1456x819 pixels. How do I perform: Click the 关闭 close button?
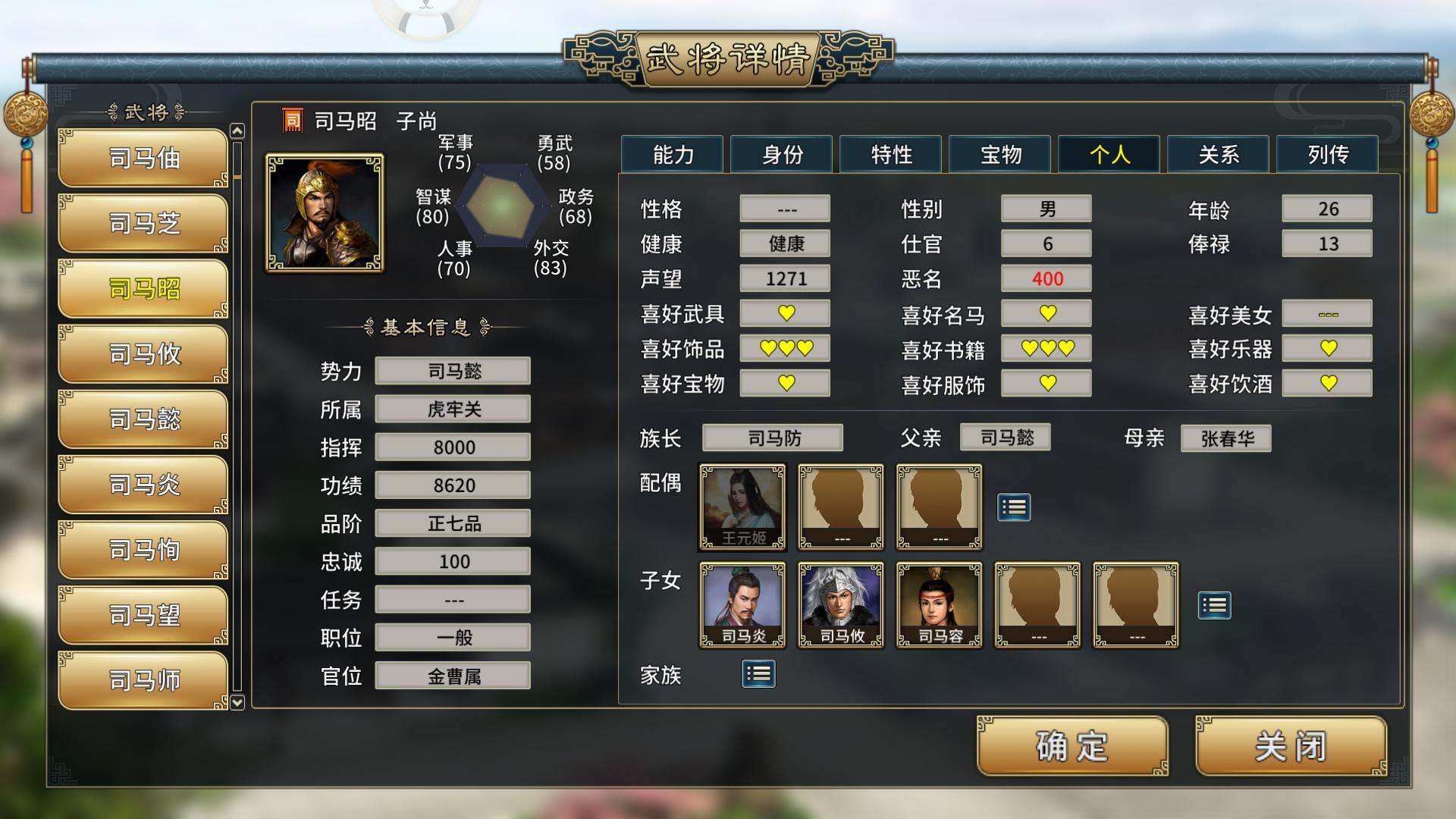(1291, 746)
